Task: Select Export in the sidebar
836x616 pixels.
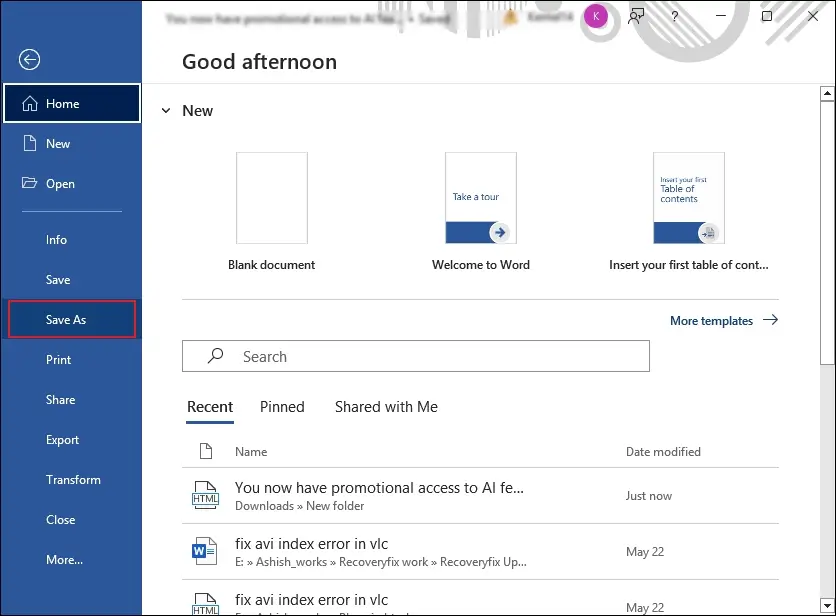Action: pyautogui.click(x=71, y=439)
